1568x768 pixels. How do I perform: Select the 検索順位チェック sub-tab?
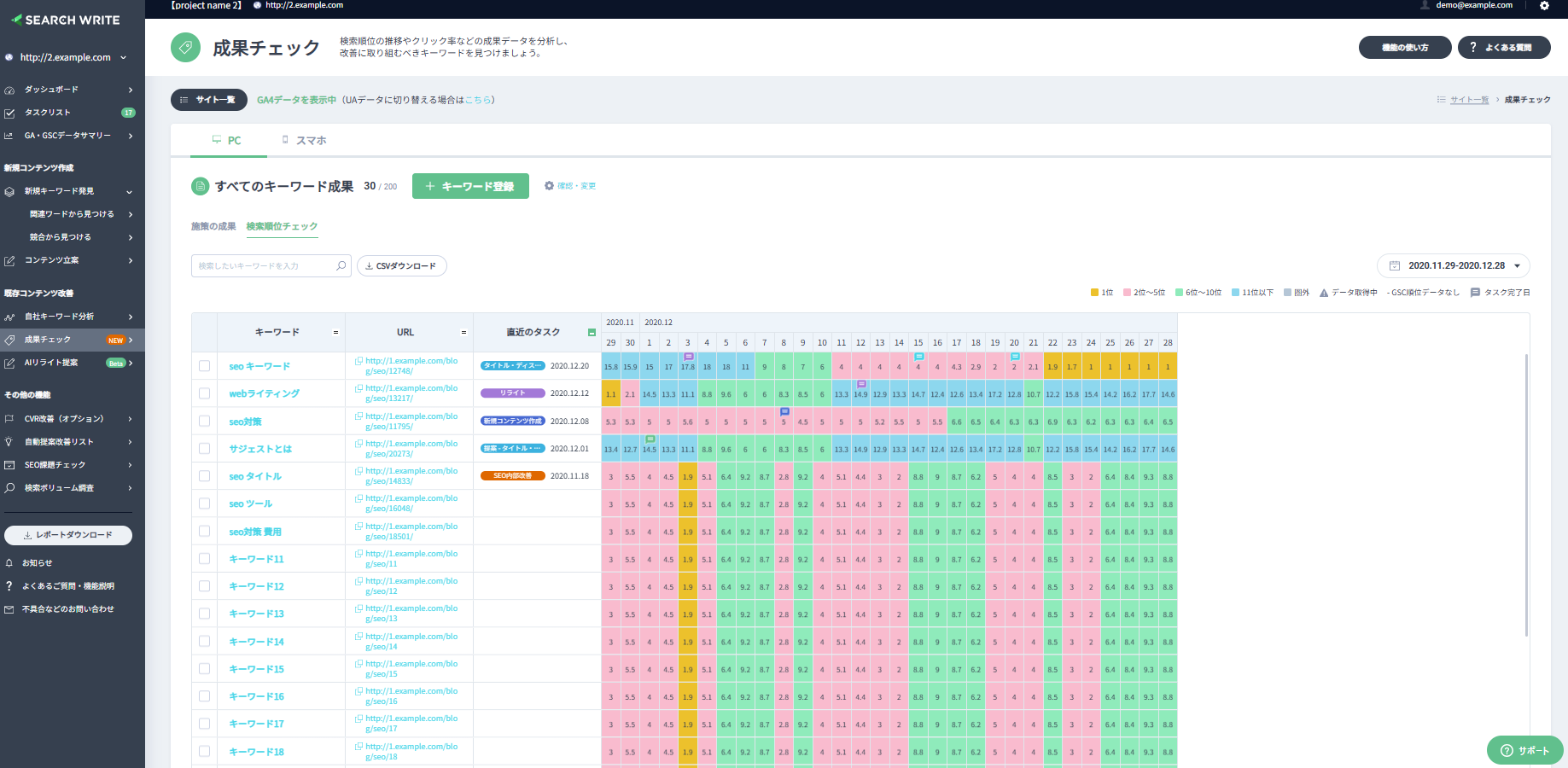[282, 226]
